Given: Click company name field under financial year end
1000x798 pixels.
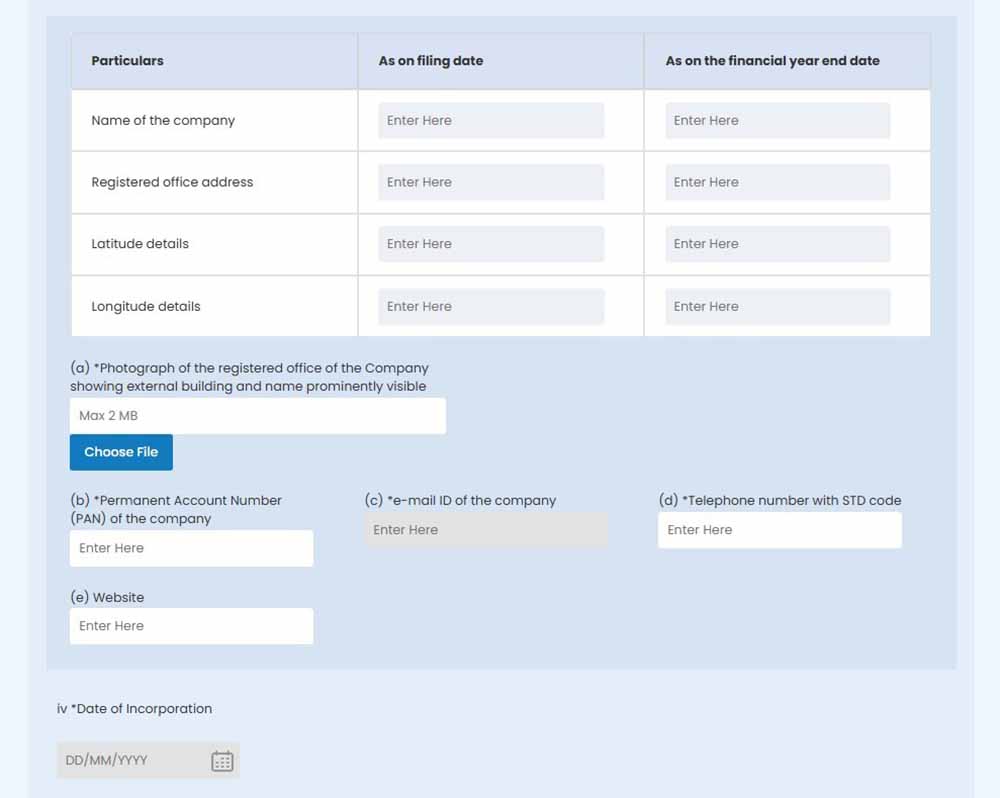Looking at the screenshot, I should pyautogui.click(x=777, y=121).
